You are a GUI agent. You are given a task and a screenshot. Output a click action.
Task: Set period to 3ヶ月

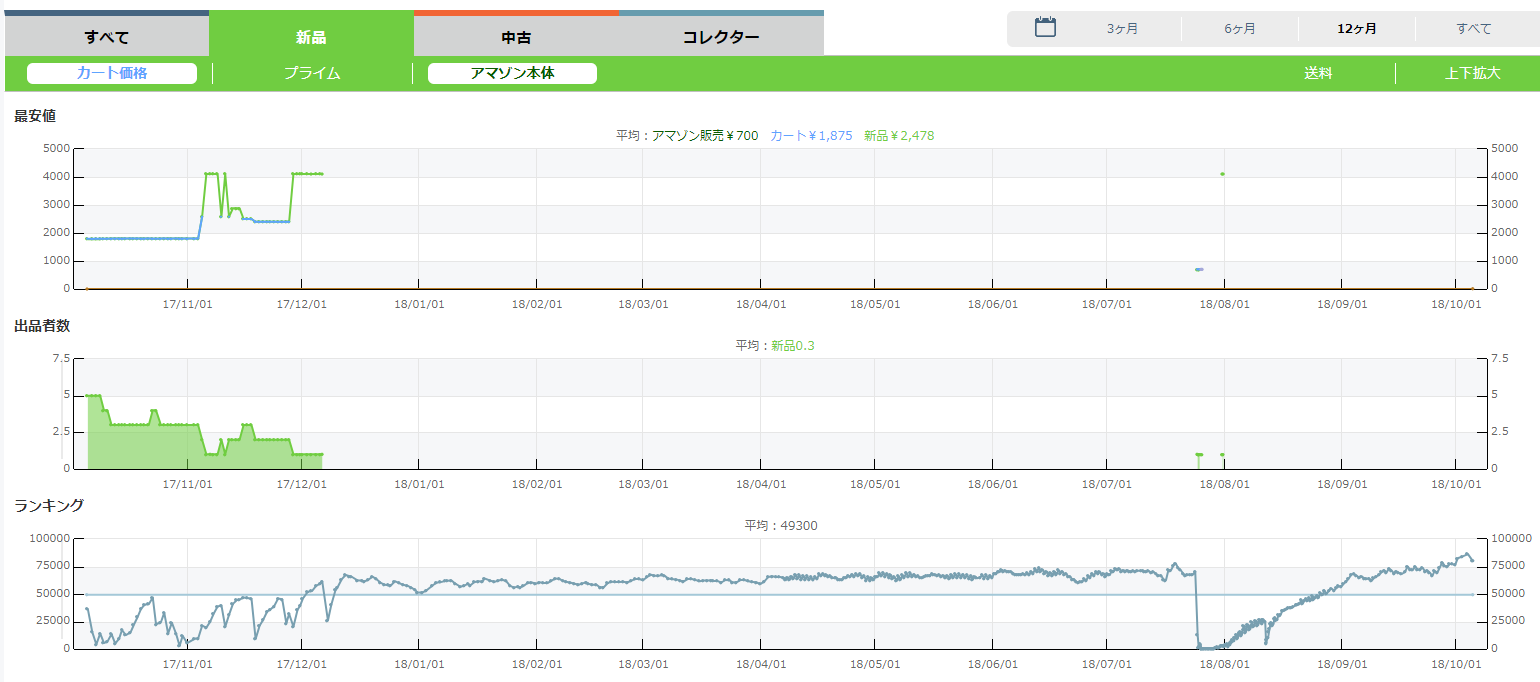coord(1122,28)
